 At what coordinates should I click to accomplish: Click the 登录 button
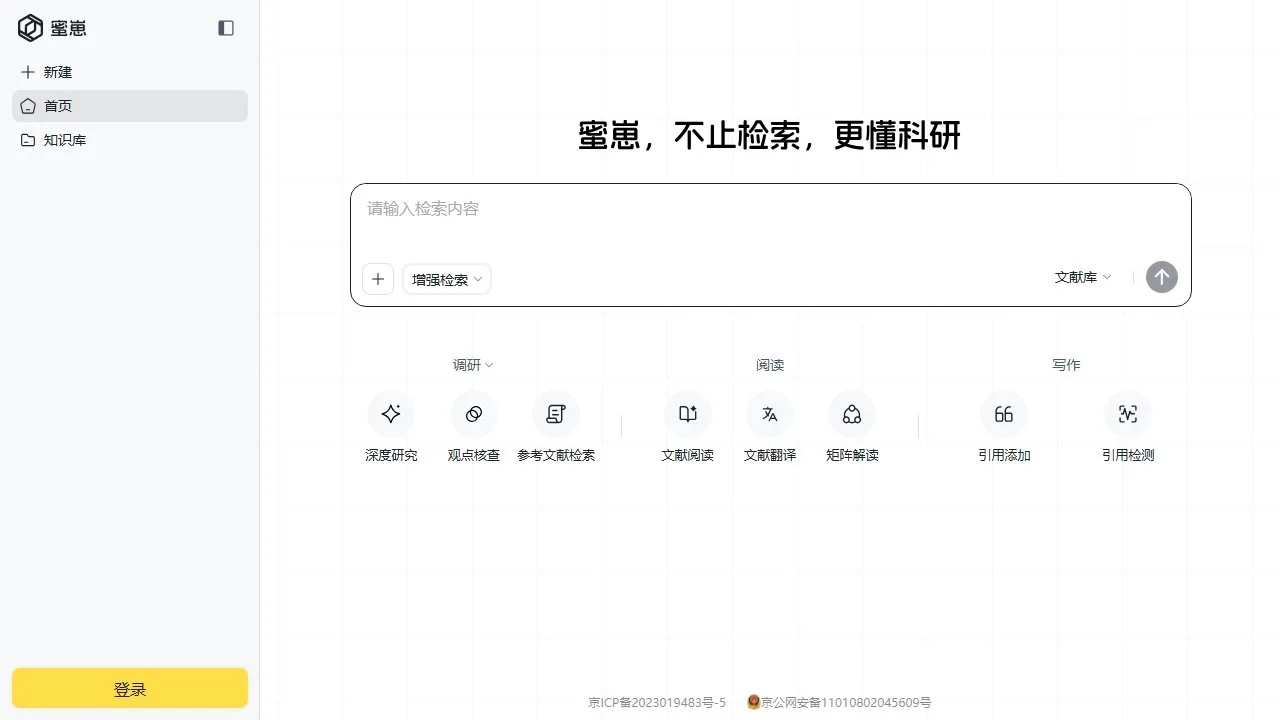(x=130, y=689)
